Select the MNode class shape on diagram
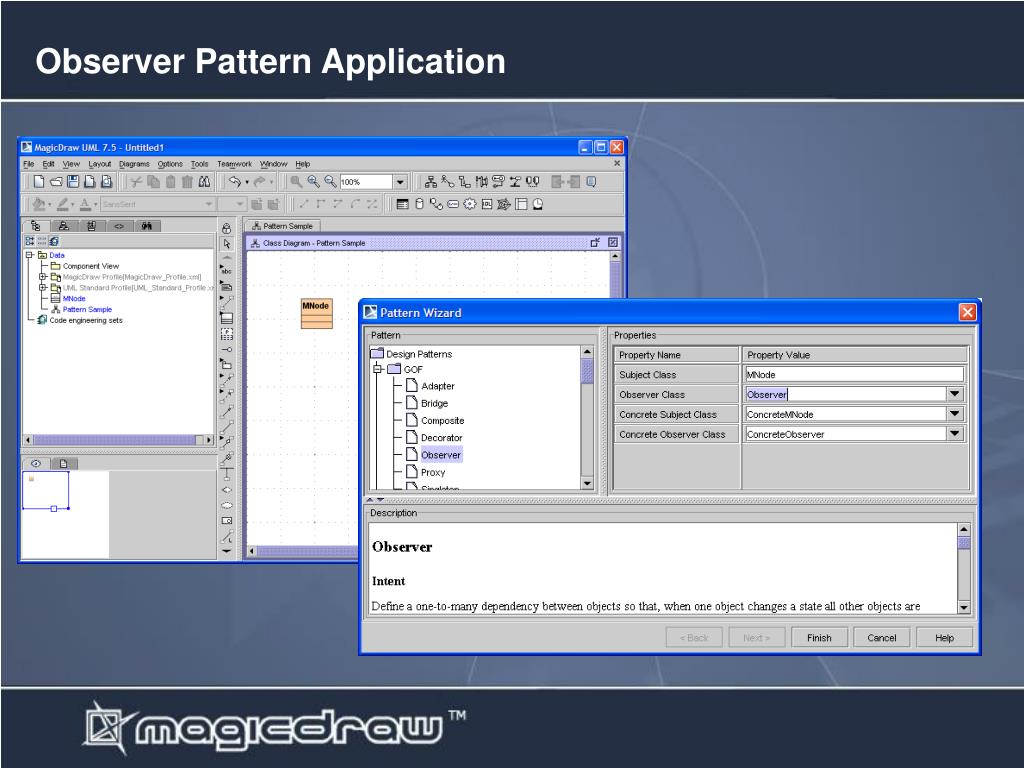1024x768 pixels. (x=317, y=313)
